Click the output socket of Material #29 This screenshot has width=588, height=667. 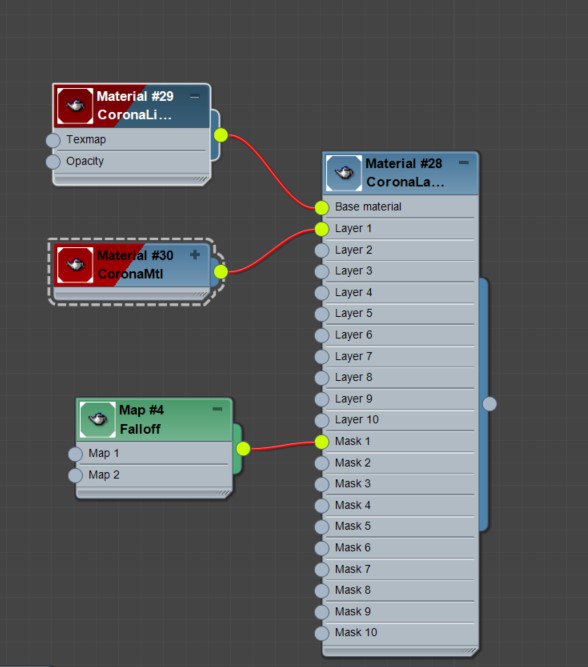click(221, 135)
